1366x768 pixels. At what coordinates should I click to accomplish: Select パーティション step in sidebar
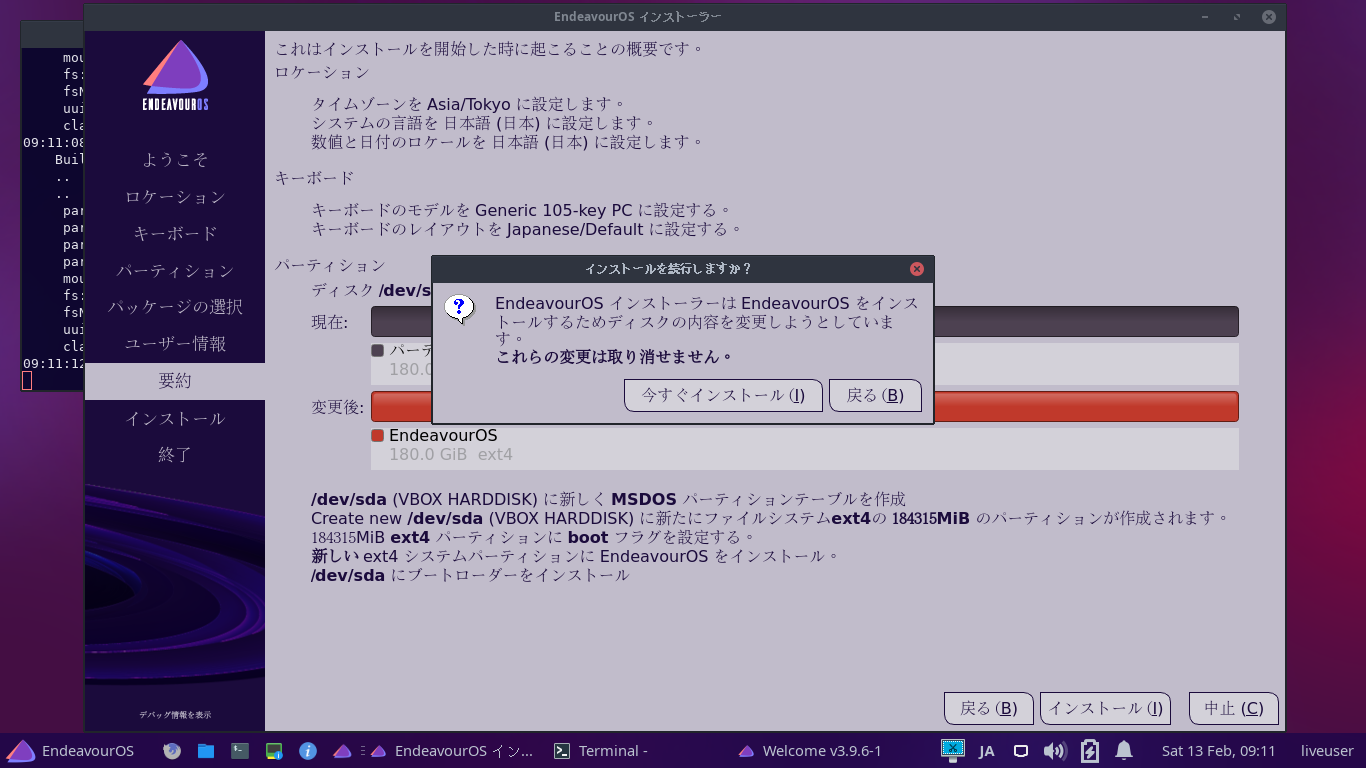pos(175,271)
